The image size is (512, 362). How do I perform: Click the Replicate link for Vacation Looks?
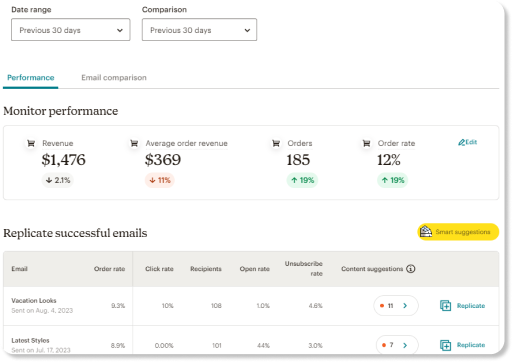click(471, 306)
